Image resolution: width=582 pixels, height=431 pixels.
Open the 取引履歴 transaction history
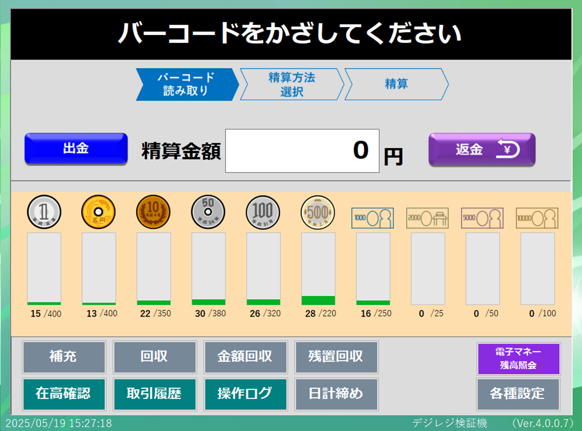154,394
